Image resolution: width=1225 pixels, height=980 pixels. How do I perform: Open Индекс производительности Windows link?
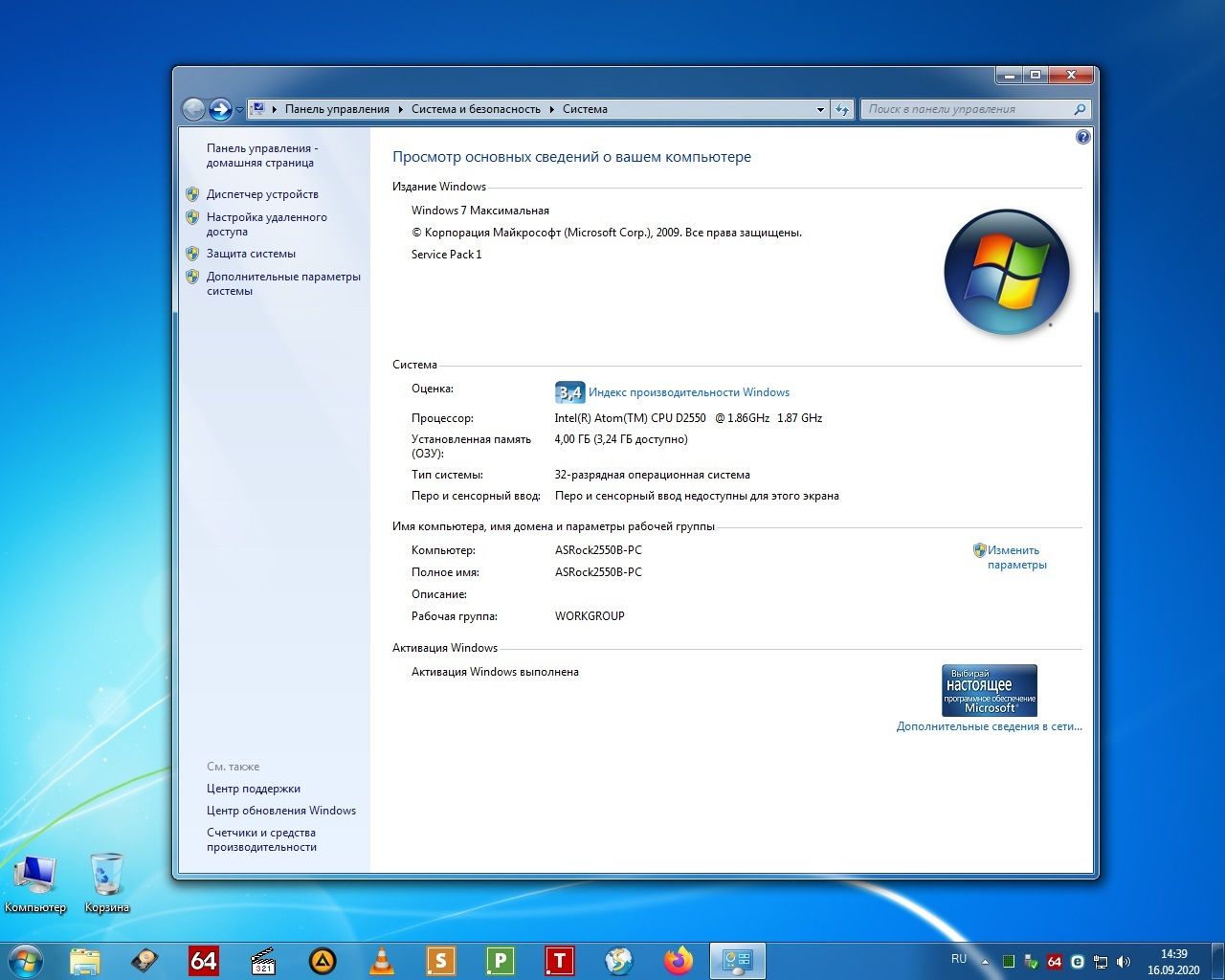pyautogui.click(x=689, y=392)
